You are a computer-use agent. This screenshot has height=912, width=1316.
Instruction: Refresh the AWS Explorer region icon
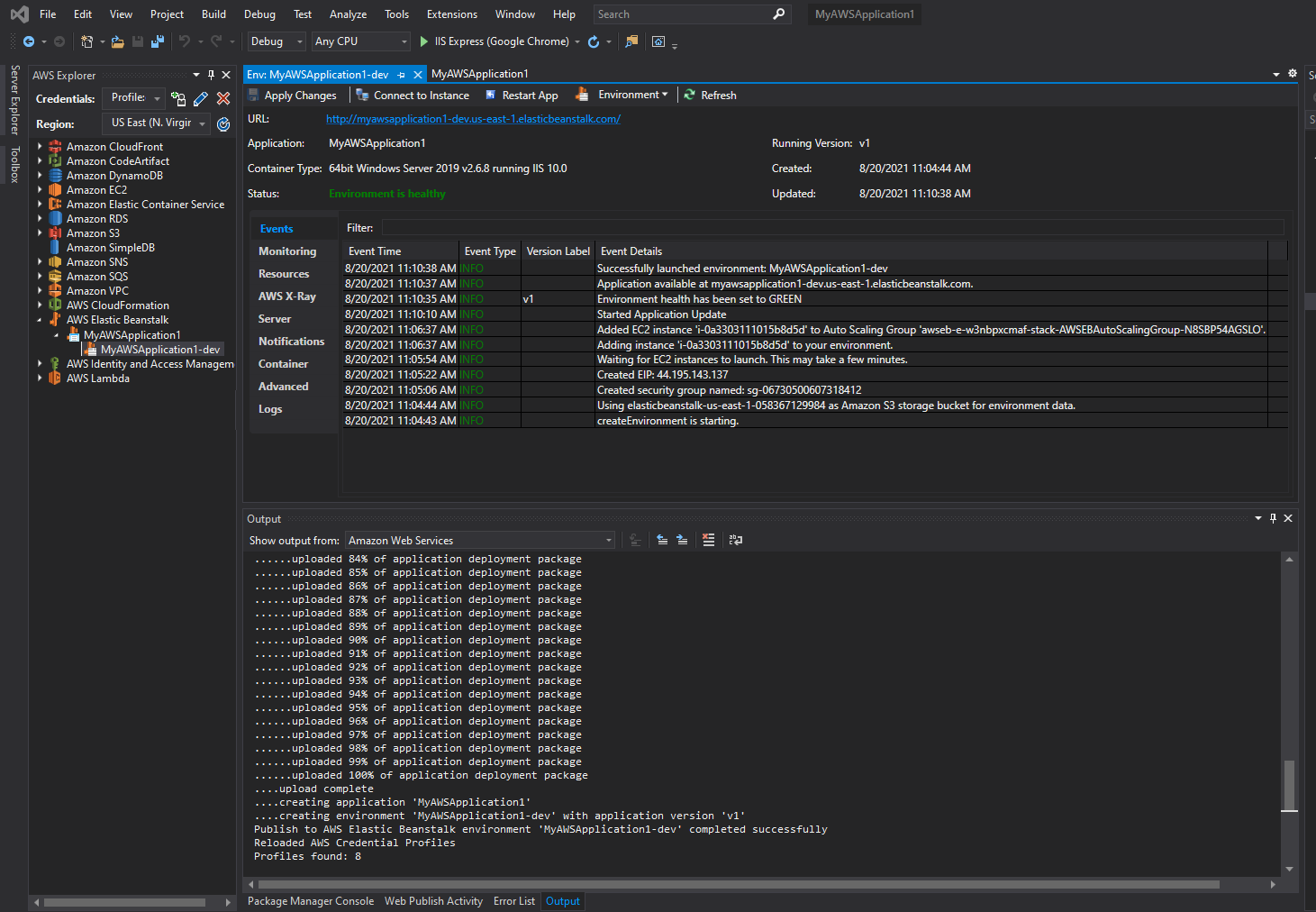click(223, 124)
